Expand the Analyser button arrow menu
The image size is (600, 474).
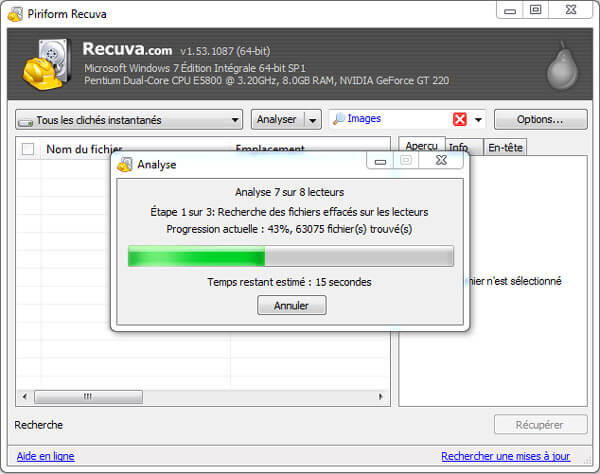click(313, 120)
